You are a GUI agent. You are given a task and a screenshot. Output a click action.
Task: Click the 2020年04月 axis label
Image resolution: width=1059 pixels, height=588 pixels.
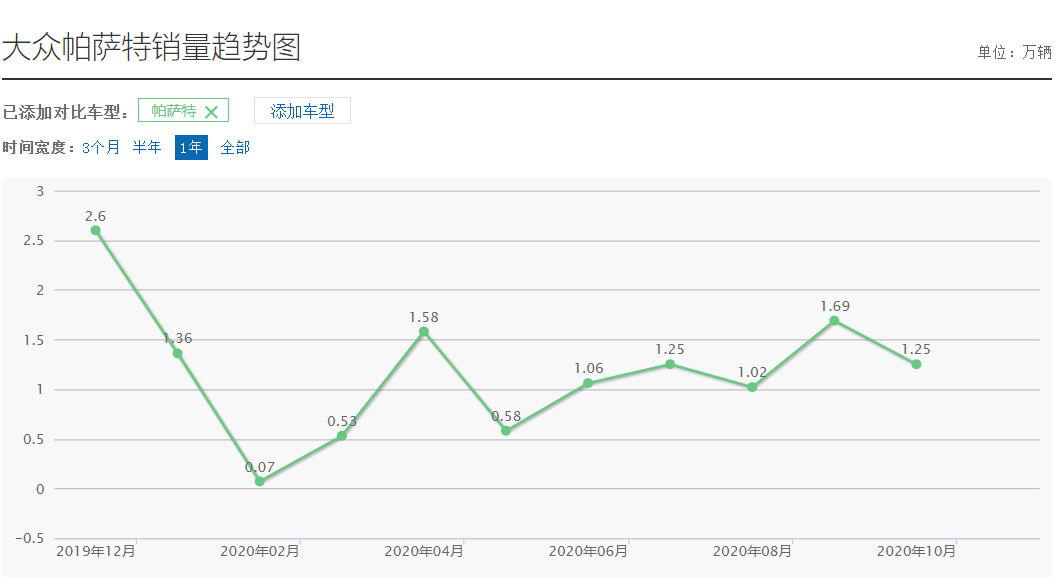click(423, 552)
